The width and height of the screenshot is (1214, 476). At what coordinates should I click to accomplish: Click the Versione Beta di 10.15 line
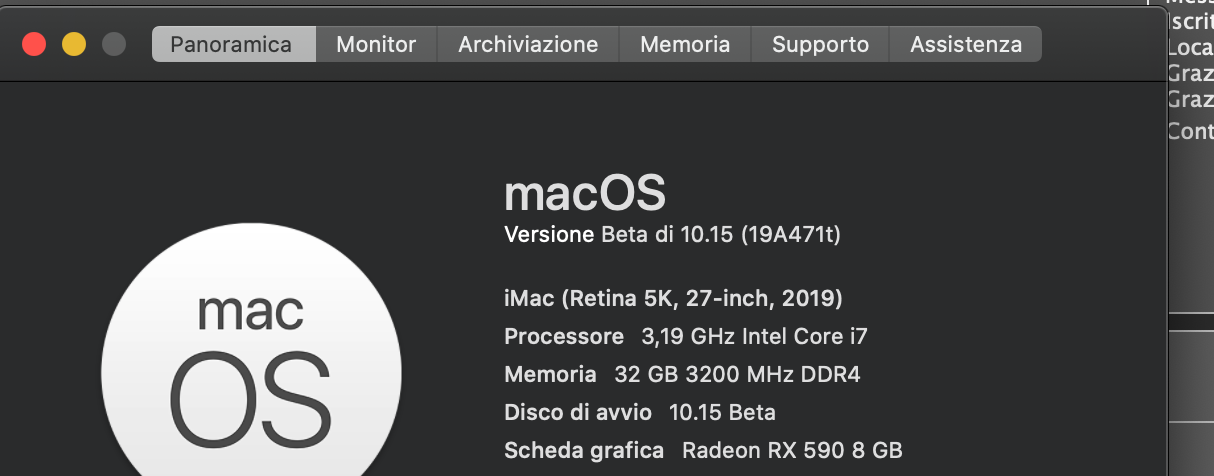(x=672, y=236)
